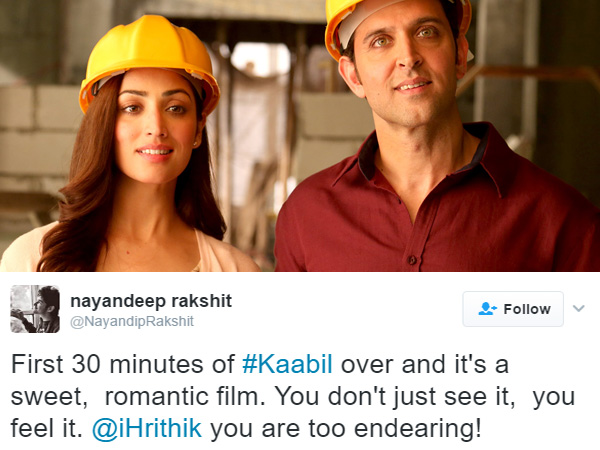Click the 'feel it.' words in tweet

(47, 429)
